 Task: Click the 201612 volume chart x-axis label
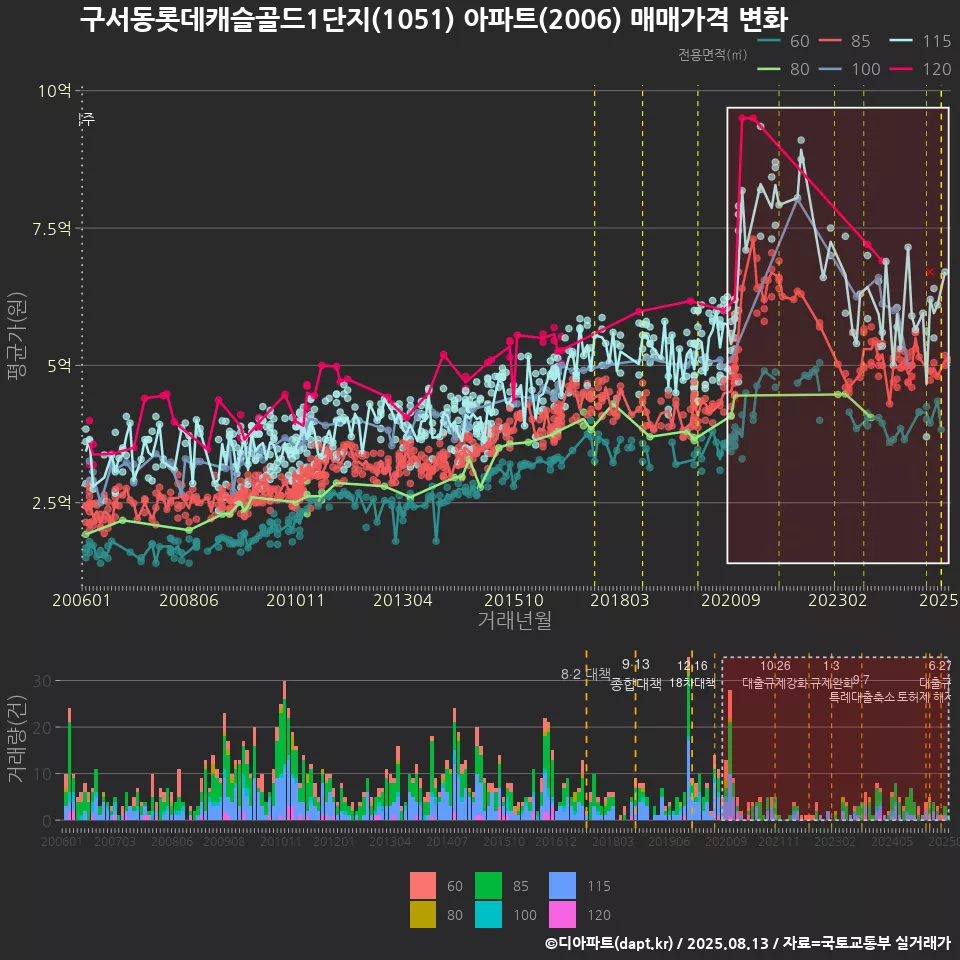coord(556,842)
